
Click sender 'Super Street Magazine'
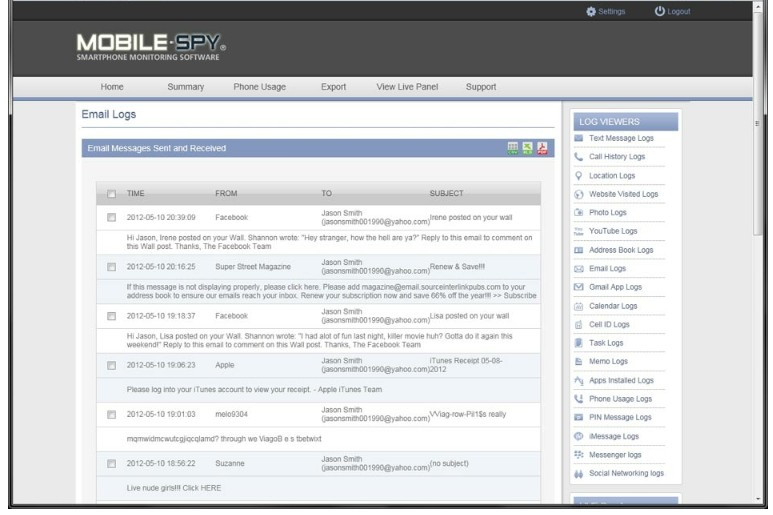coord(253,267)
